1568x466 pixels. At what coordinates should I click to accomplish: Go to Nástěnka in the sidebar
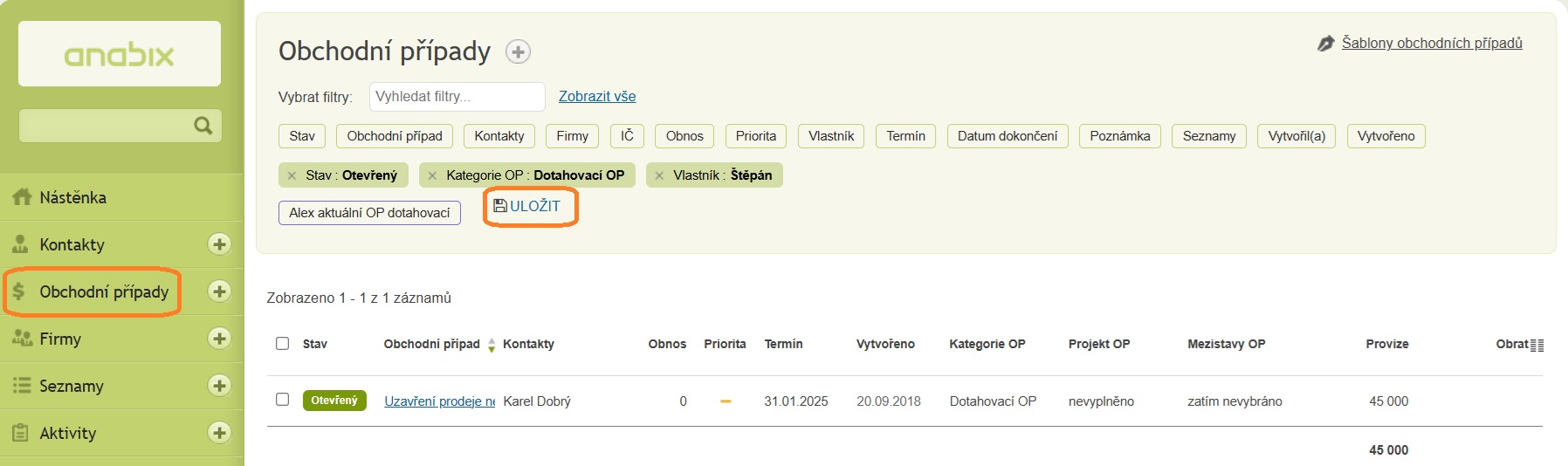tap(73, 198)
